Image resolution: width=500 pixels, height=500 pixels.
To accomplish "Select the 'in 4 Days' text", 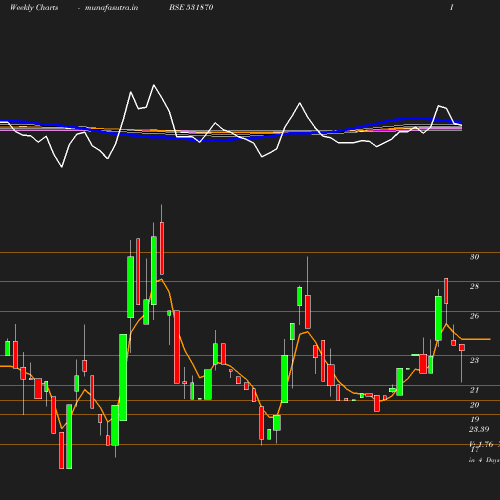I will click(x=484, y=460).
